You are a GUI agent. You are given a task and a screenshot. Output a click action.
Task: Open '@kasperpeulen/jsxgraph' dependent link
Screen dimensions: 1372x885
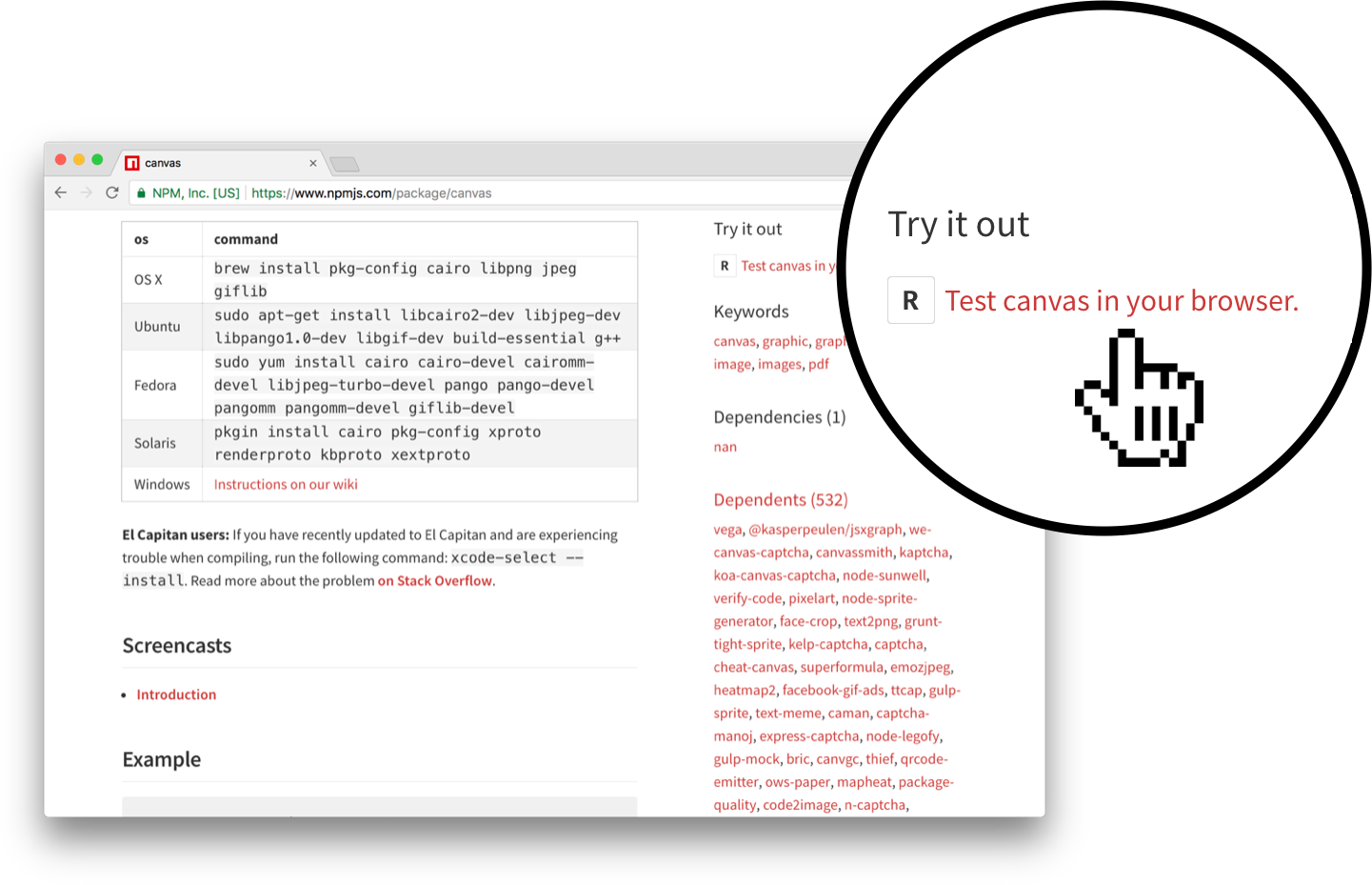[x=825, y=529]
